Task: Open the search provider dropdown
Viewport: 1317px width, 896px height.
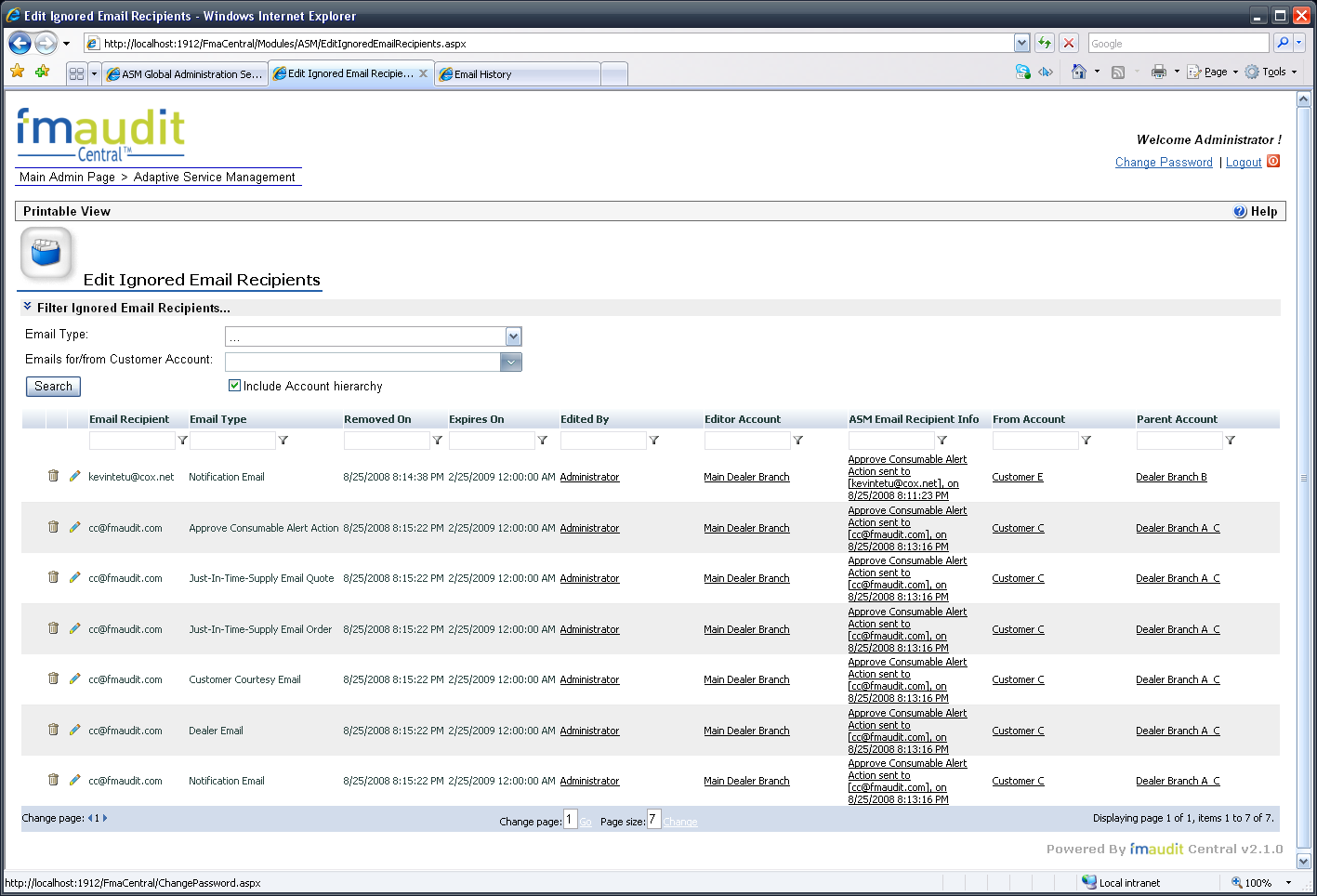Action: point(1299,43)
